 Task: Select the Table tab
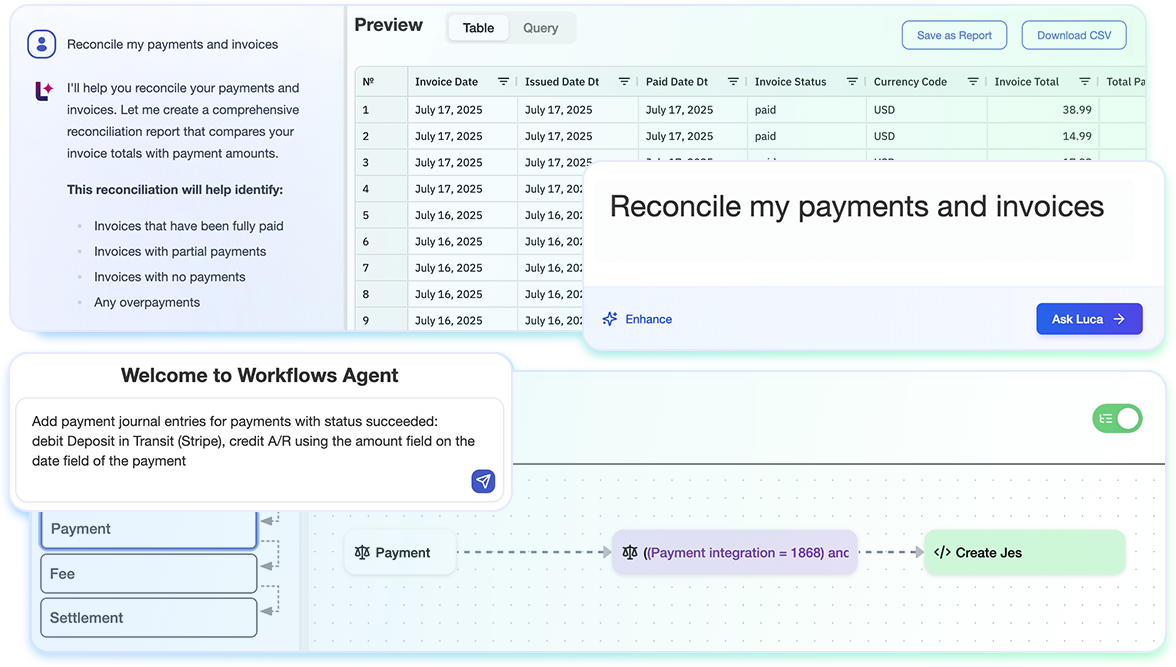[478, 28]
